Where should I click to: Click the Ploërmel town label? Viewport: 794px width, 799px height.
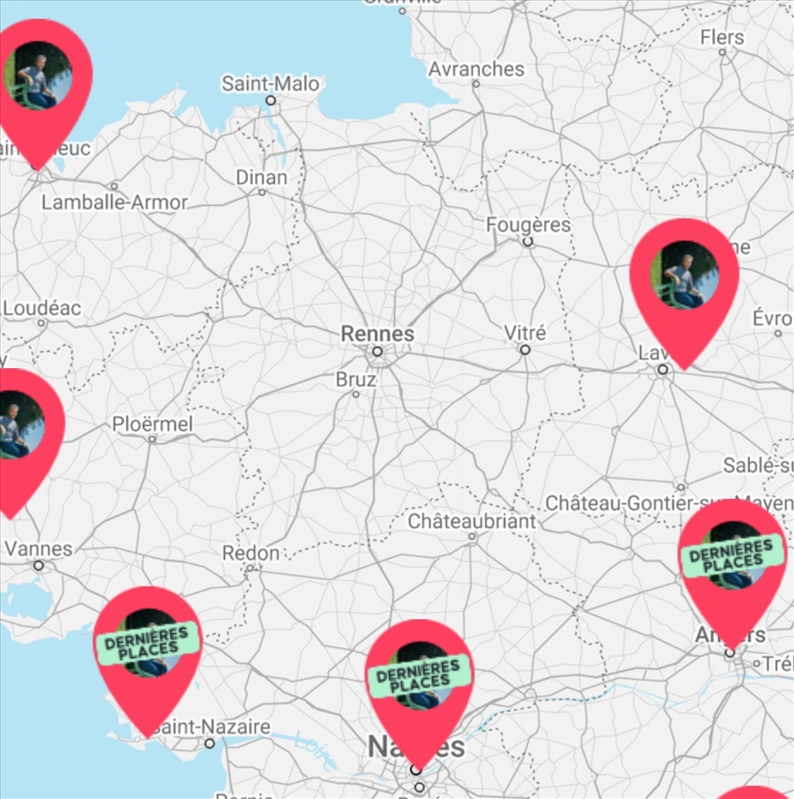(x=152, y=423)
